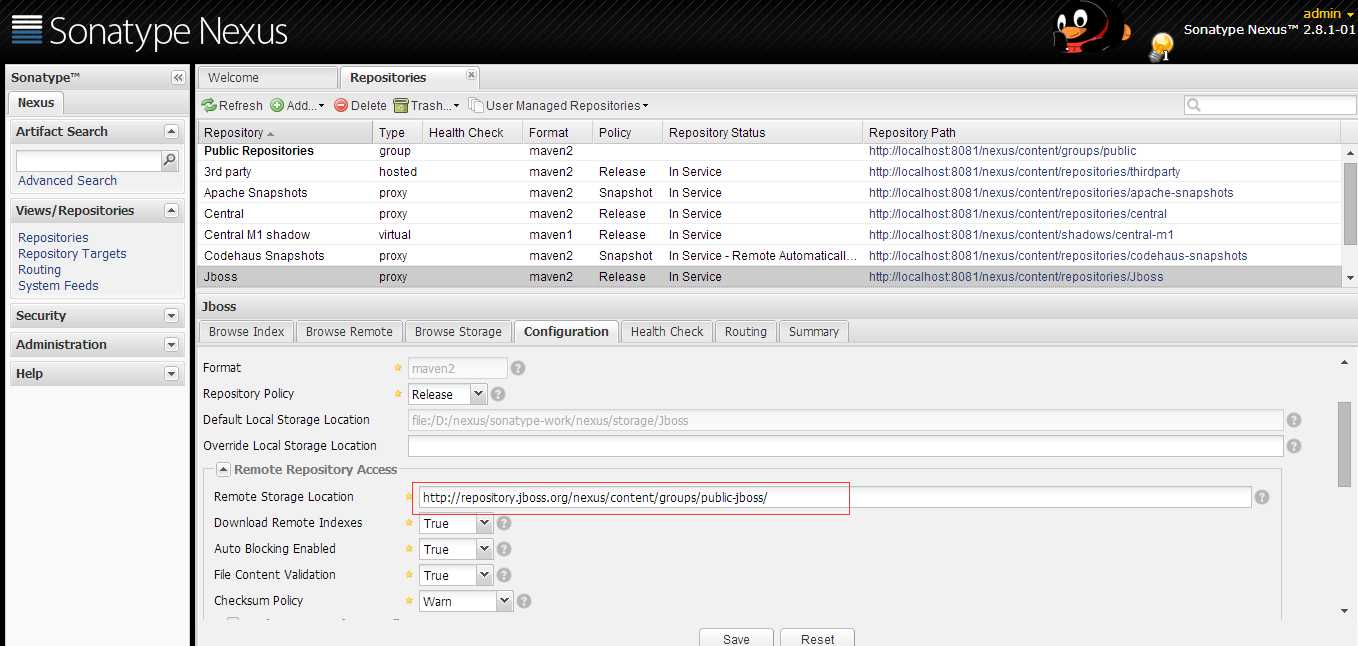Image resolution: width=1358 pixels, height=646 pixels.
Task: Open the Health Check tab
Action: [x=667, y=331]
